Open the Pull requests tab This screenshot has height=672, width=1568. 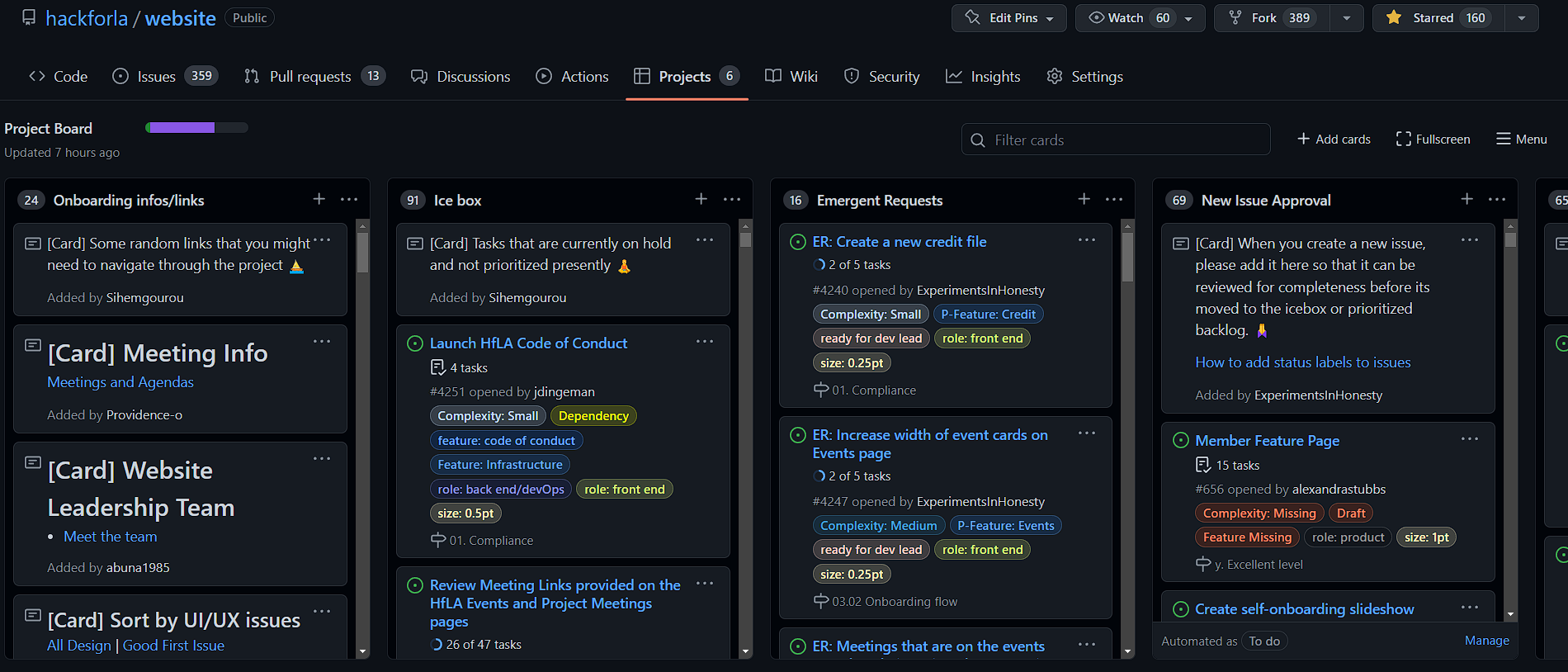pyautogui.click(x=314, y=76)
